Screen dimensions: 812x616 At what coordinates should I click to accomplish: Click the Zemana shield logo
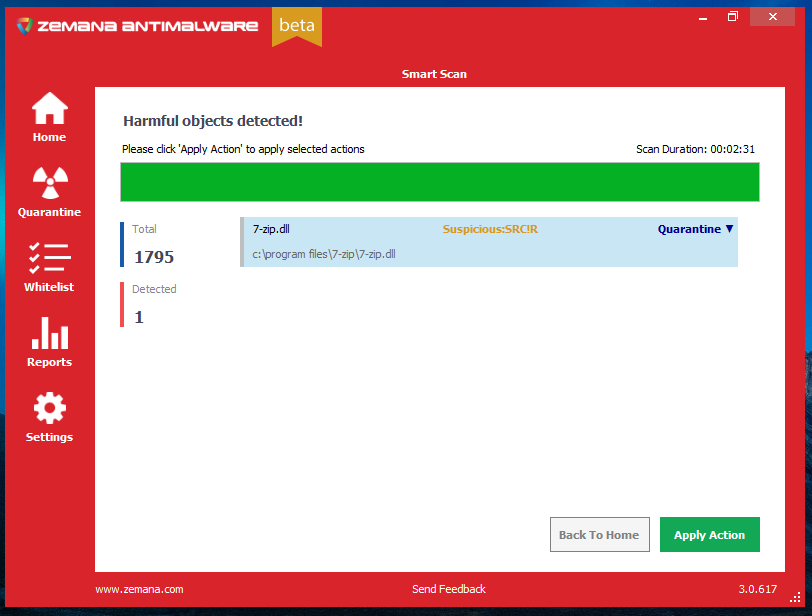tap(24, 26)
